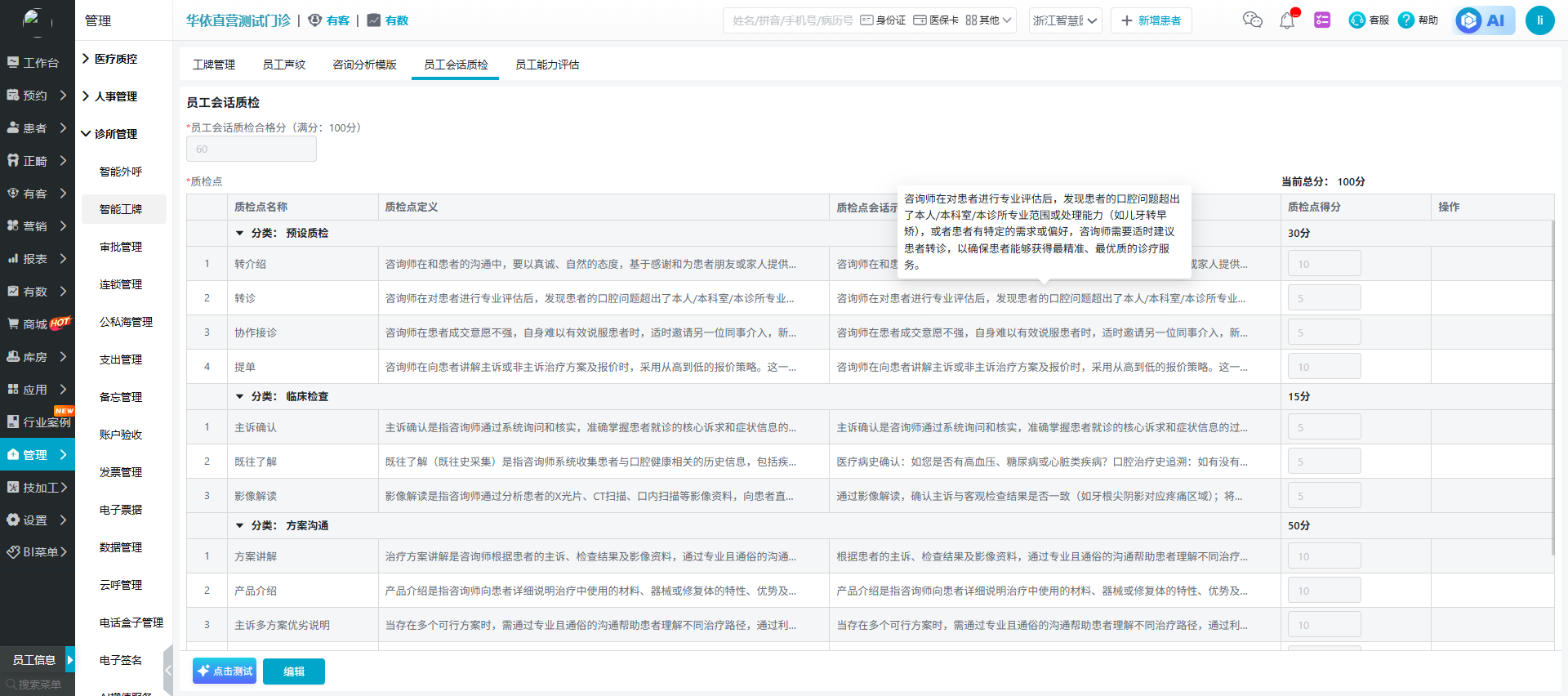Image resolution: width=1568 pixels, height=696 pixels.
Task: Collapse the 预设质检 category
Action: click(240, 234)
